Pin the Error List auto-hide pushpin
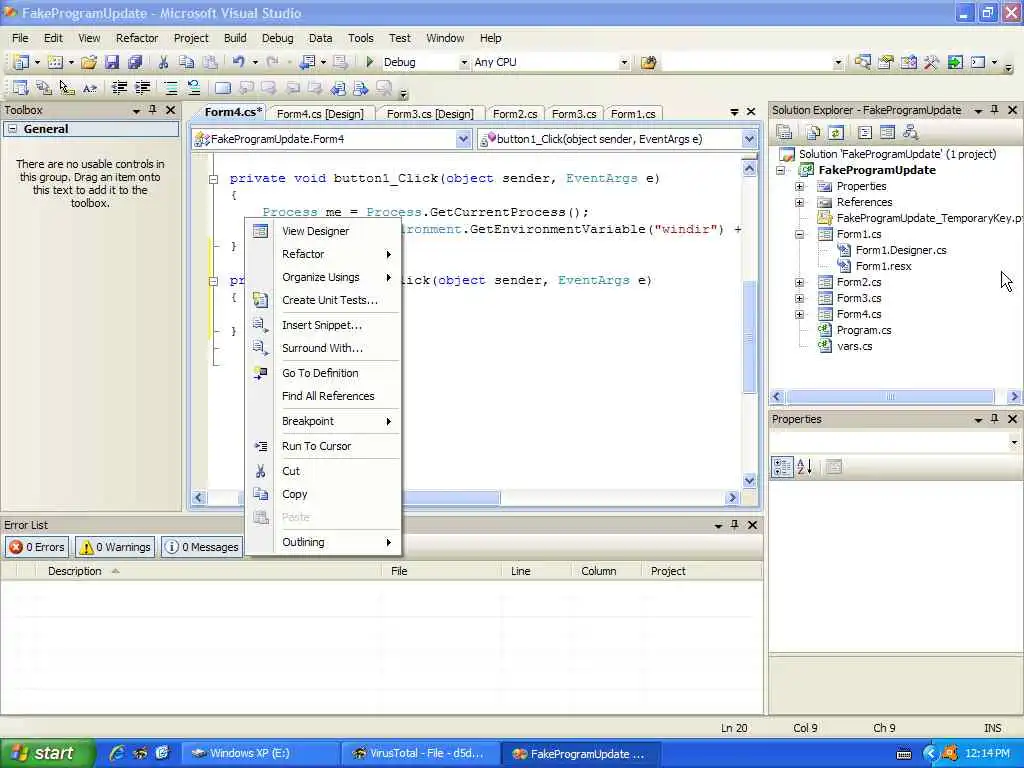 click(735, 525)
